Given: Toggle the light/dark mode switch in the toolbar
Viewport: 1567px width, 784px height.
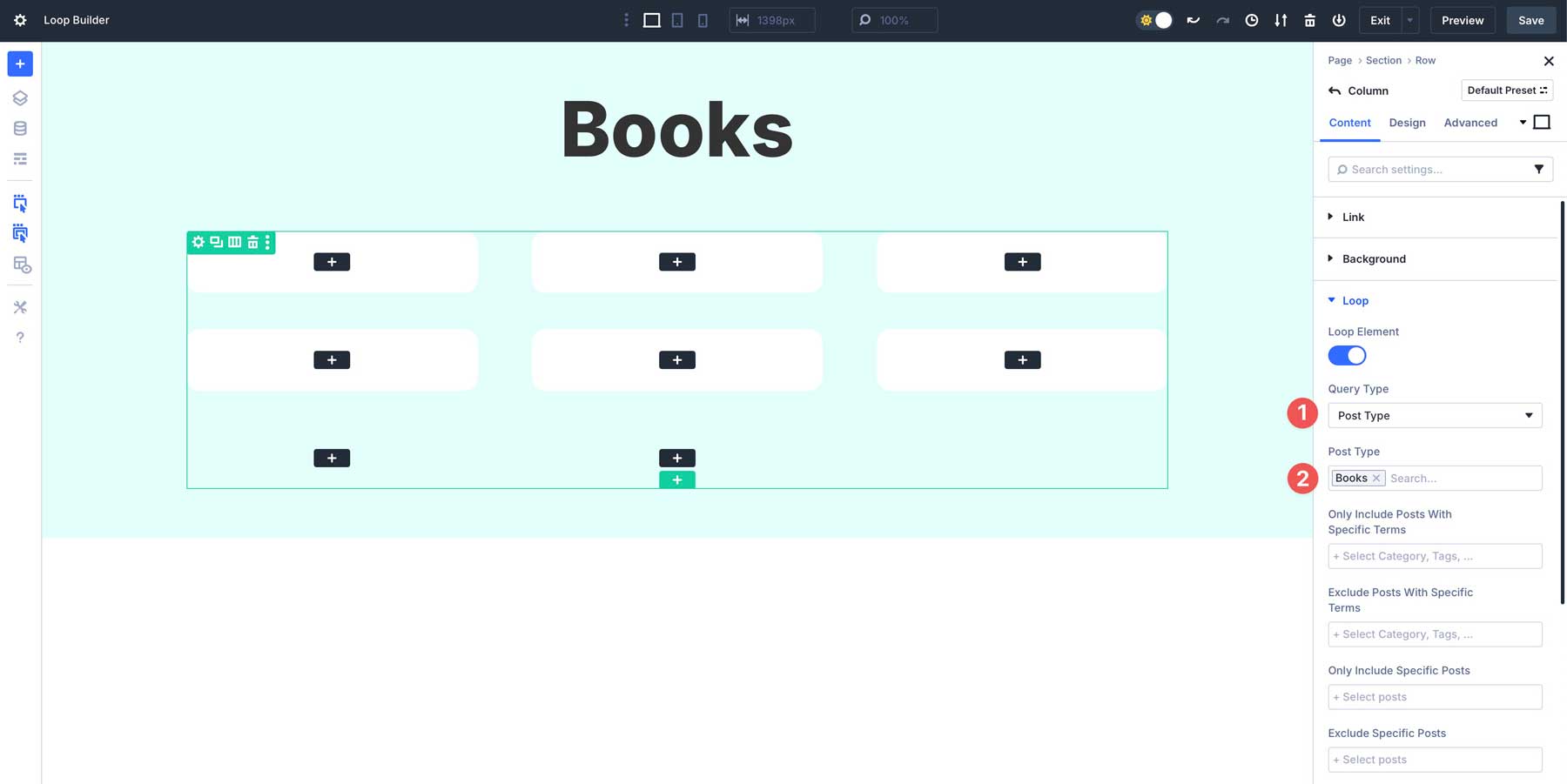Looking at the screenshot, I should pos(1154,19).
